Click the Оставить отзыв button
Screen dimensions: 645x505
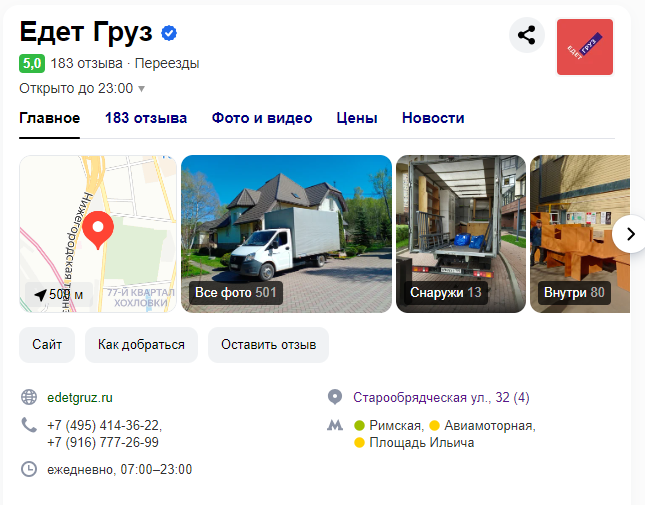click(268, 345)
